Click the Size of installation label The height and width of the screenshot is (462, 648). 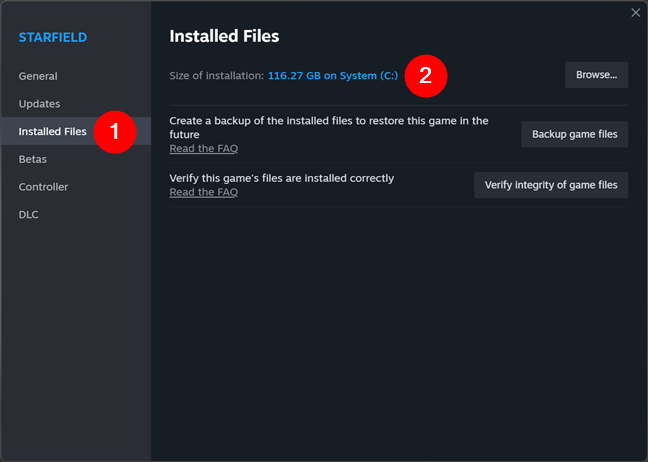[216, 76]
